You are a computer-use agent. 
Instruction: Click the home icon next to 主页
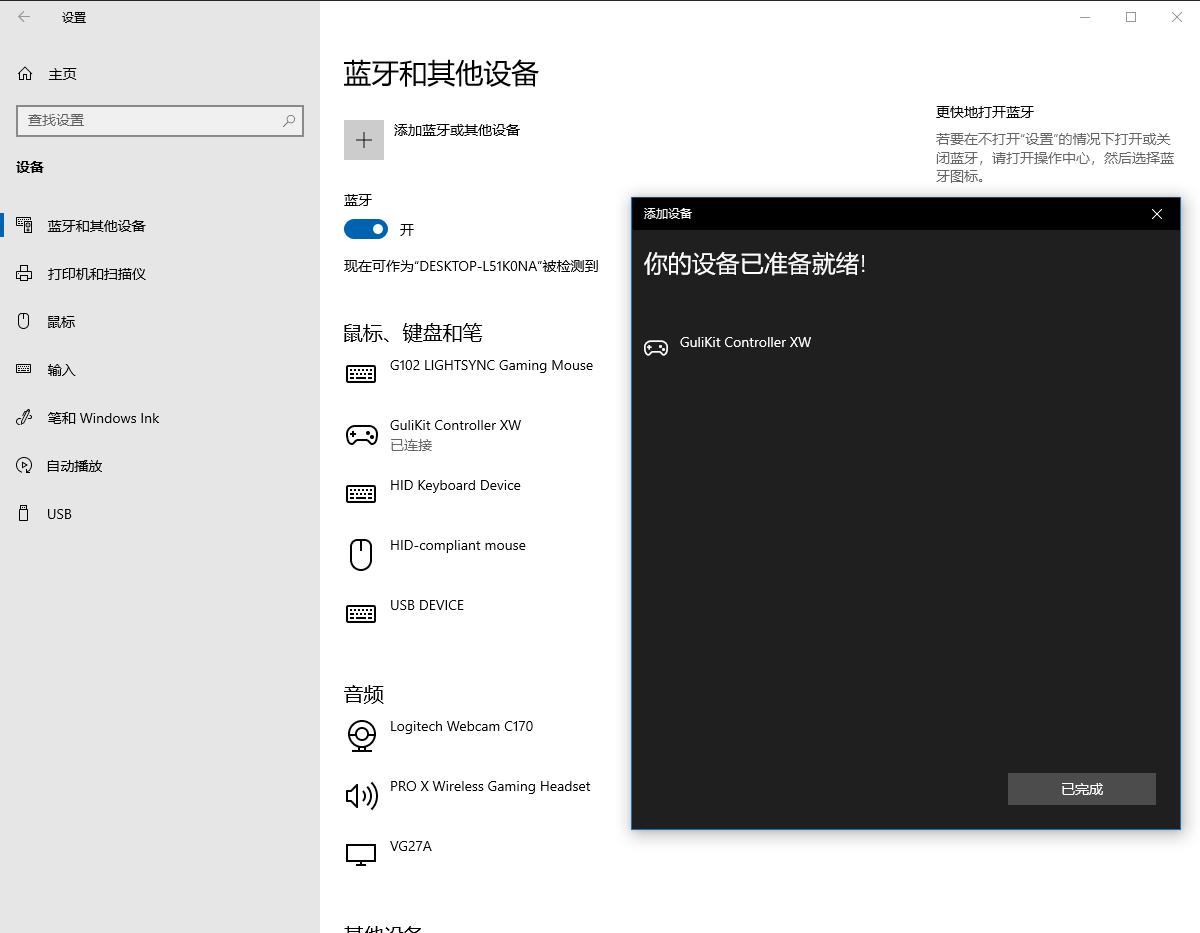(x=24, y=73)
